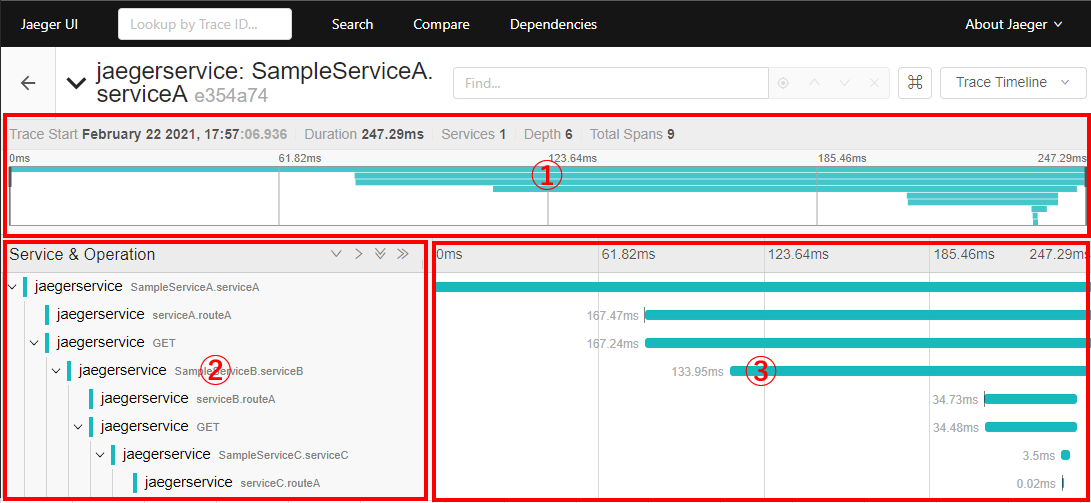Open the Compare page in navbar
The image size is (1091, 503).
[x=441, y=24]
